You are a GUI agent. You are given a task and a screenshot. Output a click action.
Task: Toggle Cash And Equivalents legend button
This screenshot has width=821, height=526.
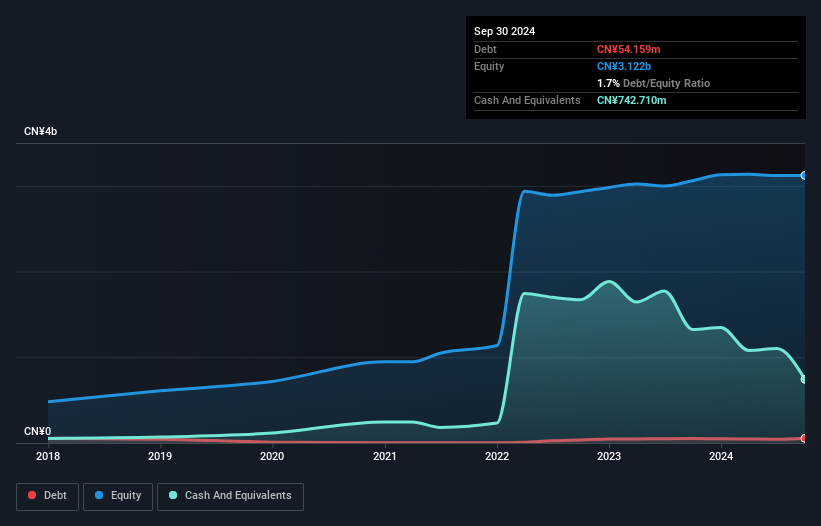[x=230, y=496]
